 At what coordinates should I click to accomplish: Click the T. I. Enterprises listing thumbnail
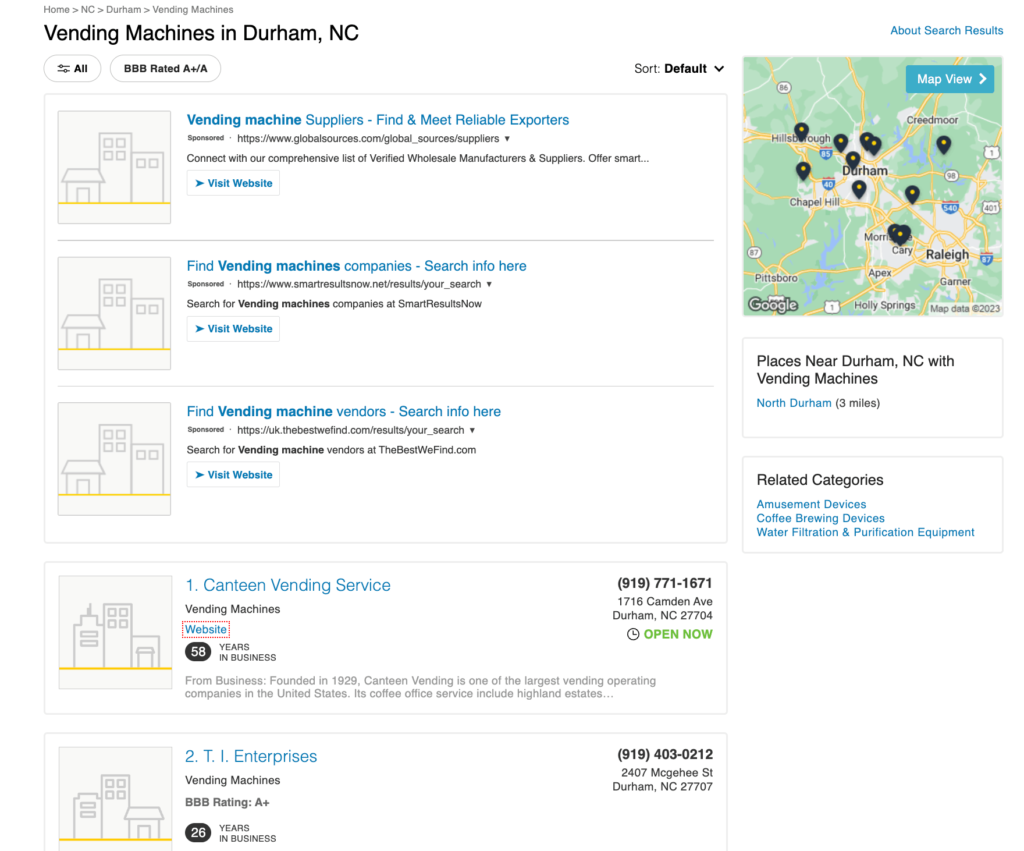(x=114, y=800)
